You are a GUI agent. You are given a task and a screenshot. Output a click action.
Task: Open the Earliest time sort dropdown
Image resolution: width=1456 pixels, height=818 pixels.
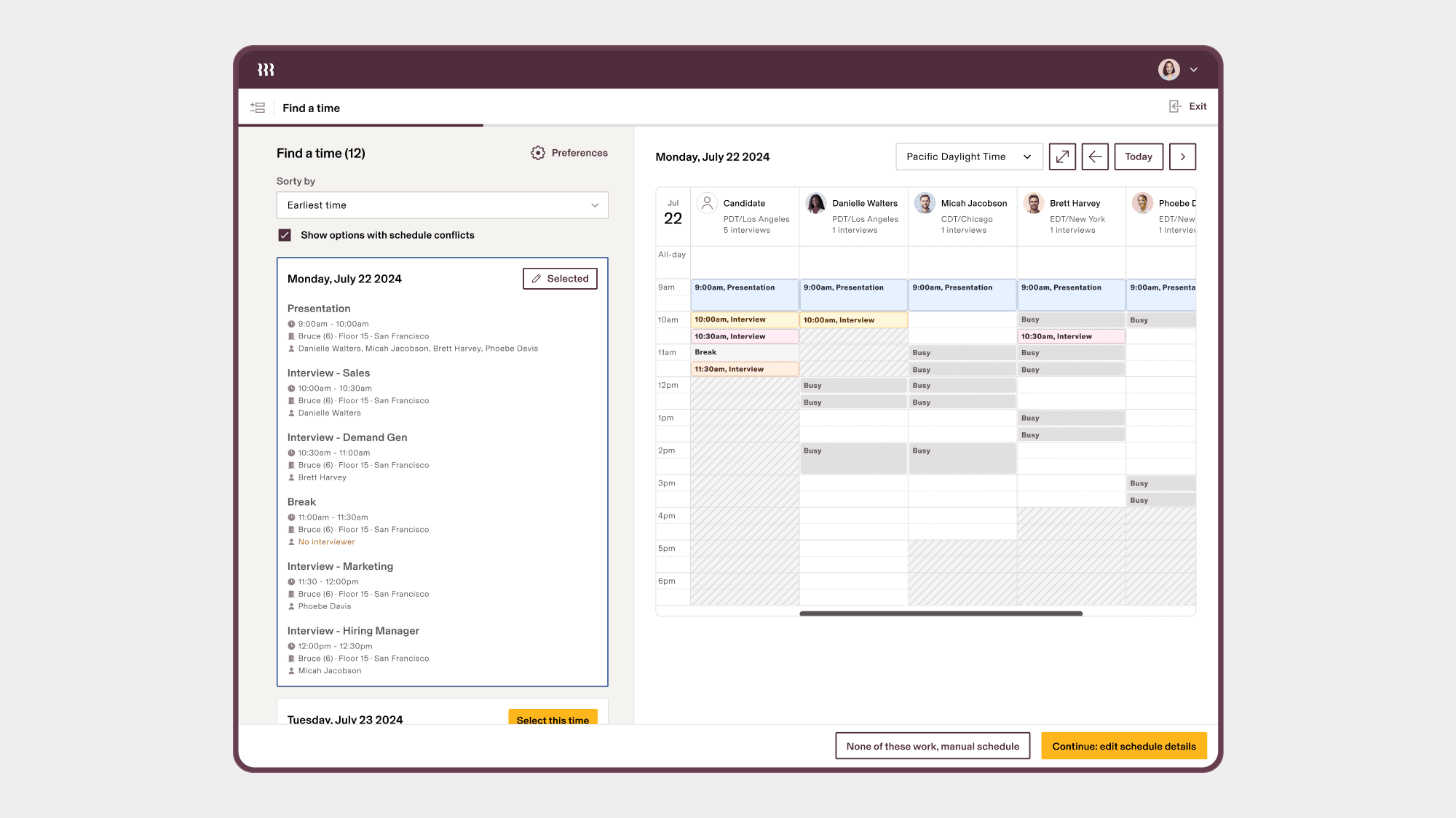442,205
